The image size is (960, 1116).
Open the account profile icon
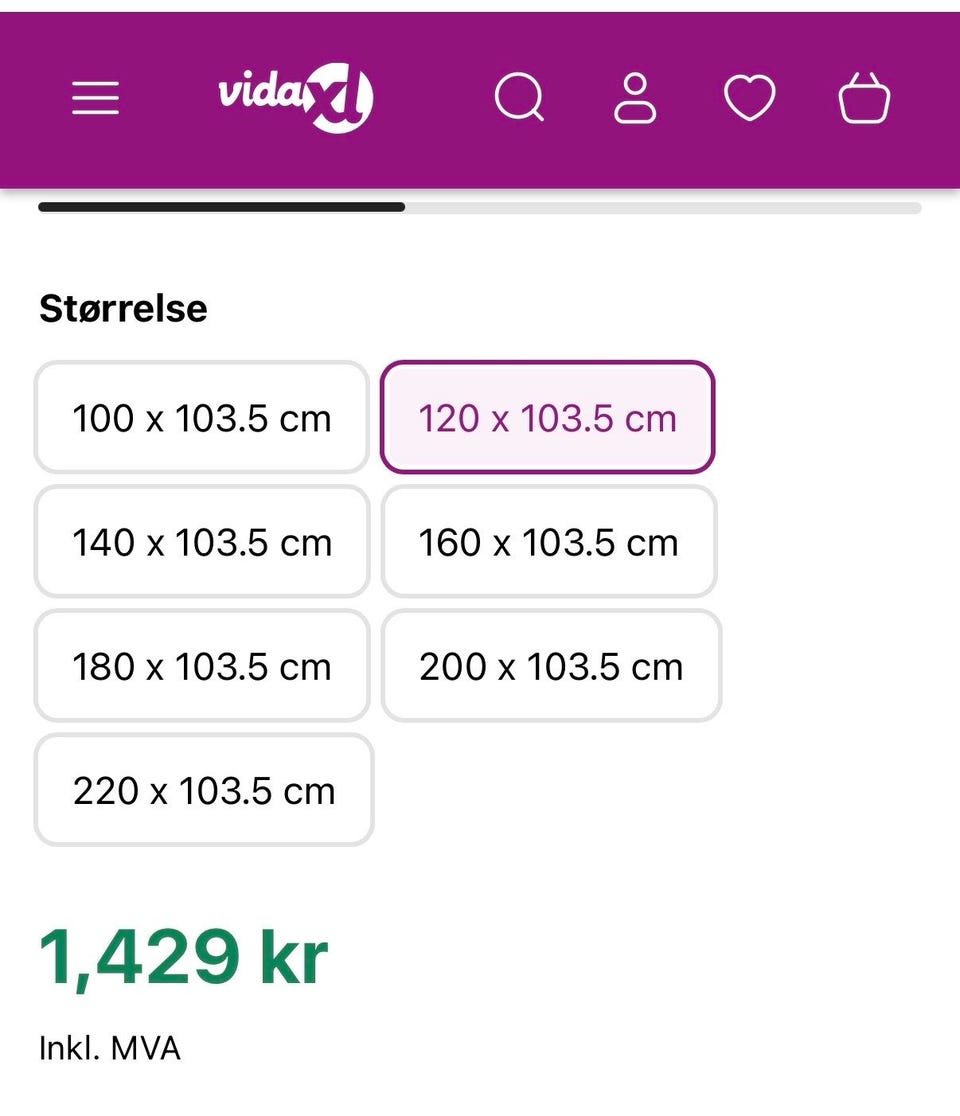635,98
